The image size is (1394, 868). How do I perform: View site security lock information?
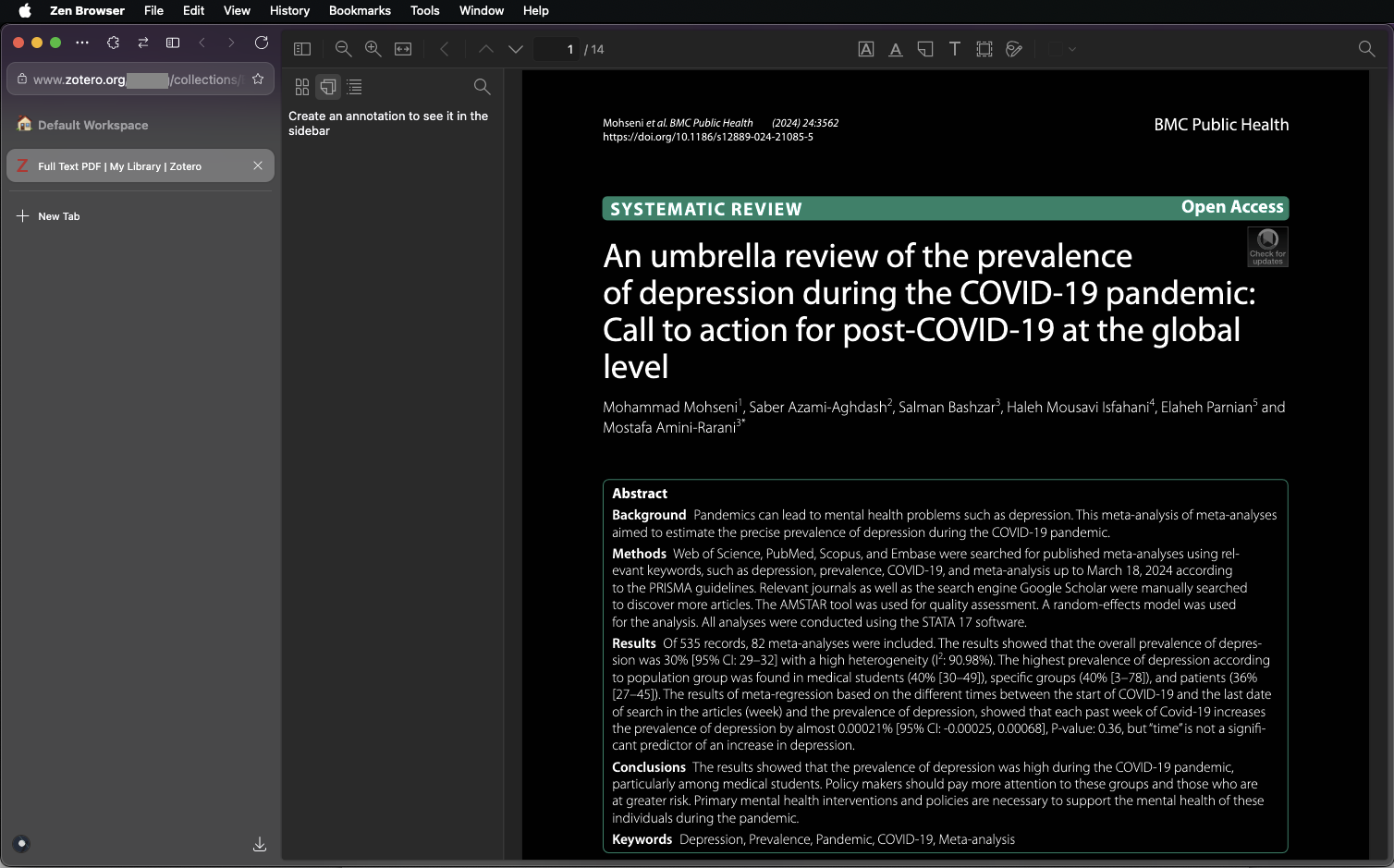pyautogui.click(x=22, y=79)
